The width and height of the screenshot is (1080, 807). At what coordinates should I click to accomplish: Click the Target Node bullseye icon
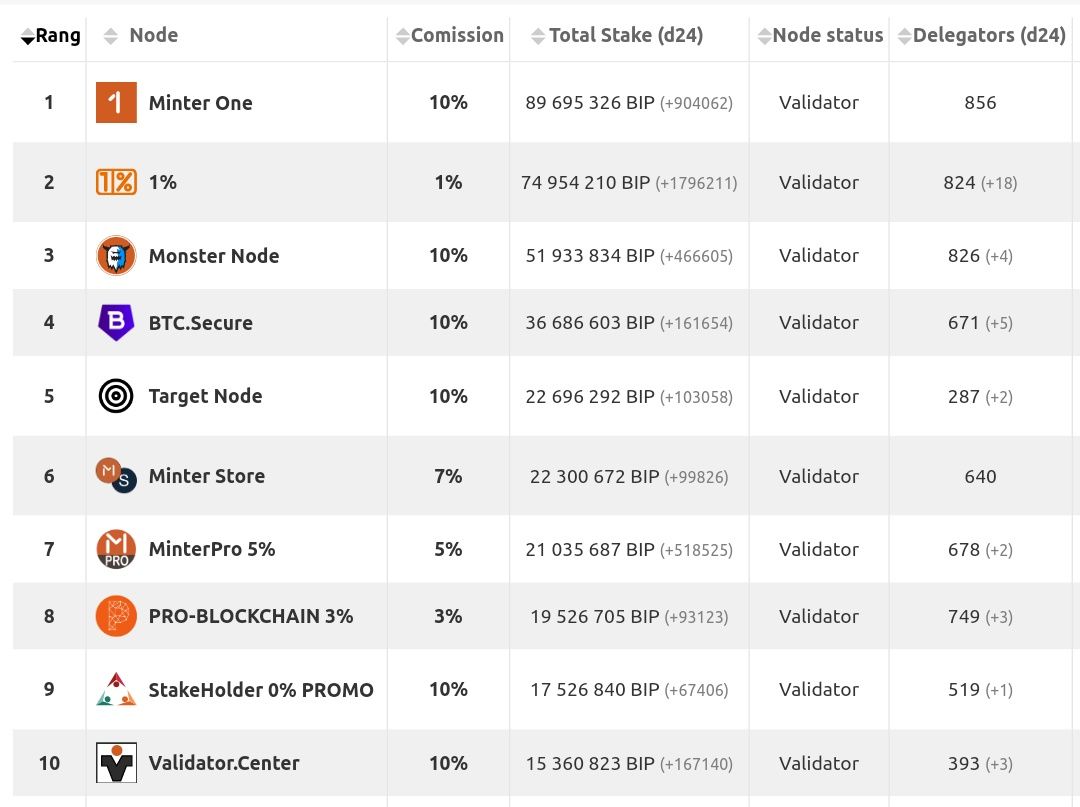point(116,396)
